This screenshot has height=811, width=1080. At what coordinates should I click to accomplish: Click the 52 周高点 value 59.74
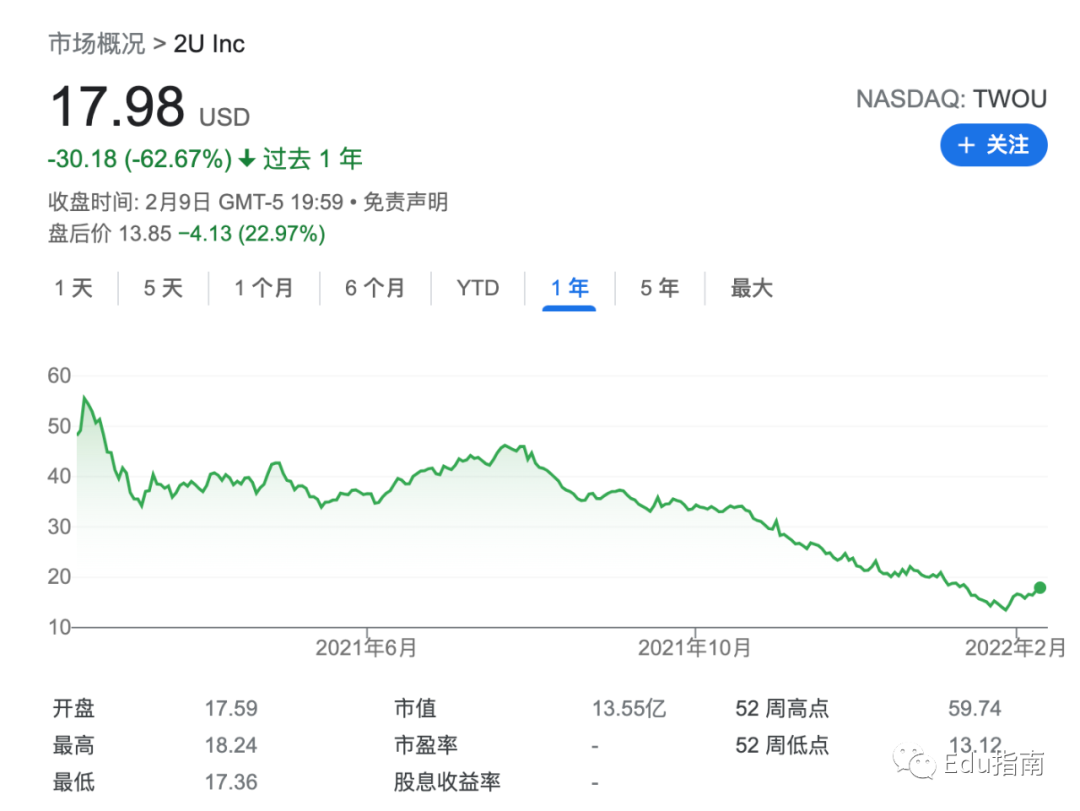(x=975, y=708)
